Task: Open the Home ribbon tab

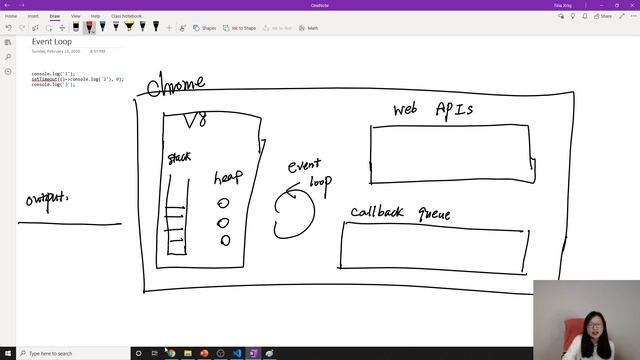Action: coord(11,16)
